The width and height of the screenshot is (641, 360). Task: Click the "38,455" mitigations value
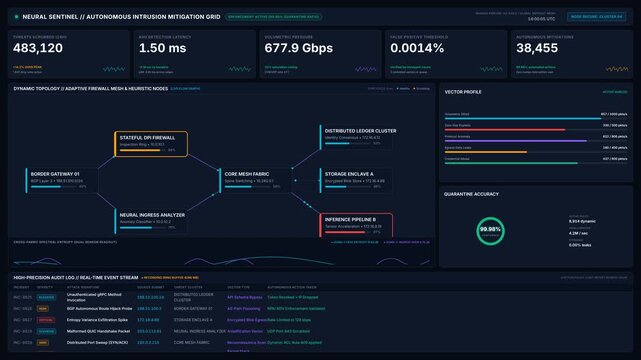coord(537,48)
